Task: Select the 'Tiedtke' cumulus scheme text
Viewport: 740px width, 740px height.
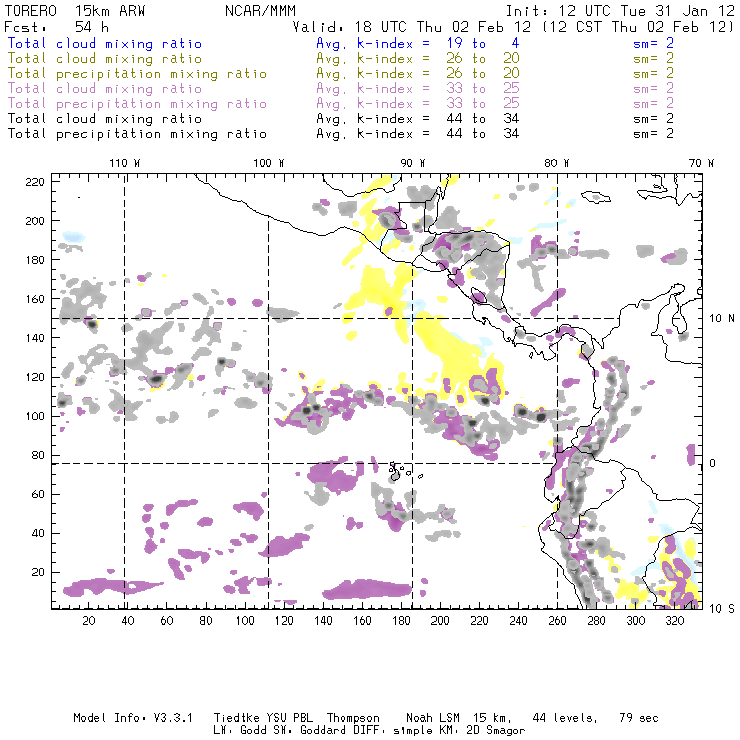Action: click(237, 718)
